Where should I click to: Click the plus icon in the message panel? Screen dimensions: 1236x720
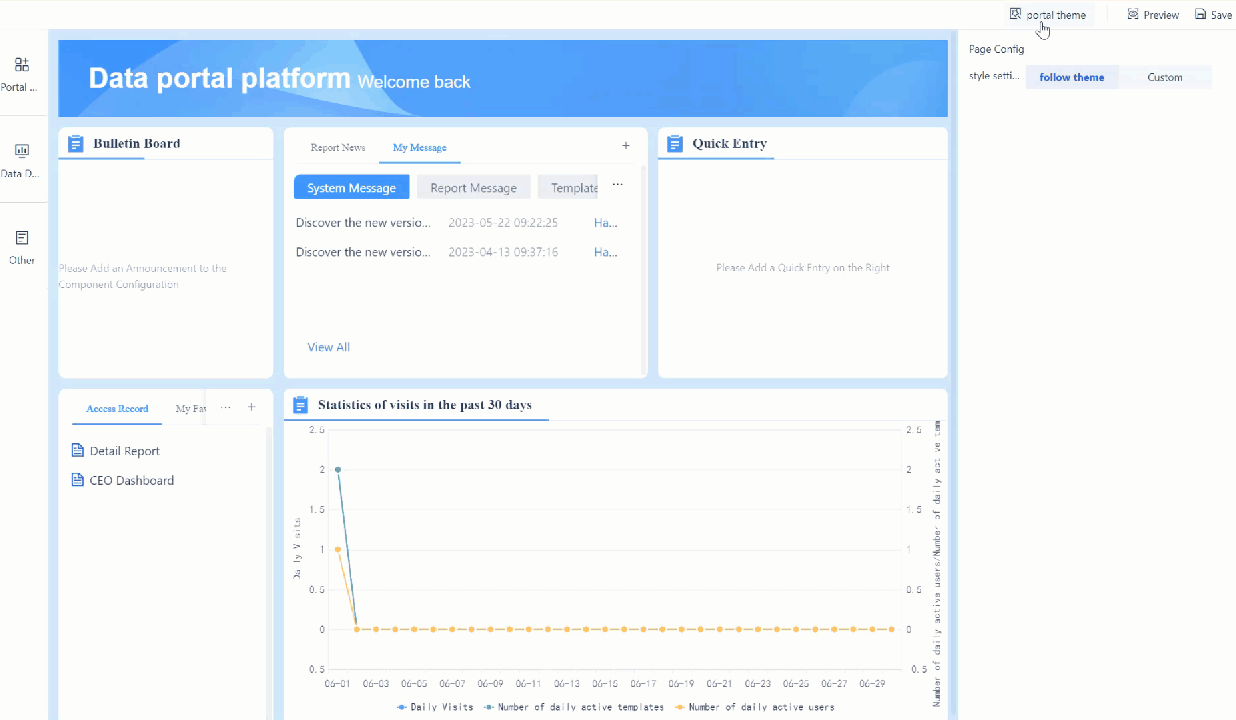pyautogui.click(x=625, y=145)
